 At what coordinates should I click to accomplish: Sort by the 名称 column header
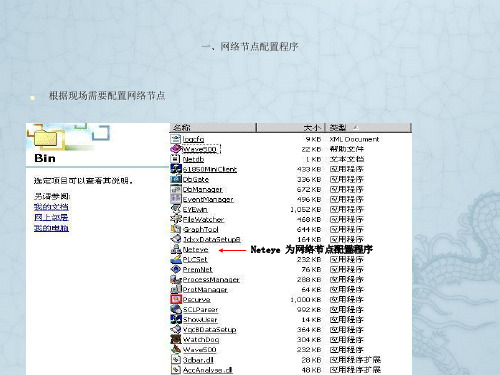tap(213, 128)
